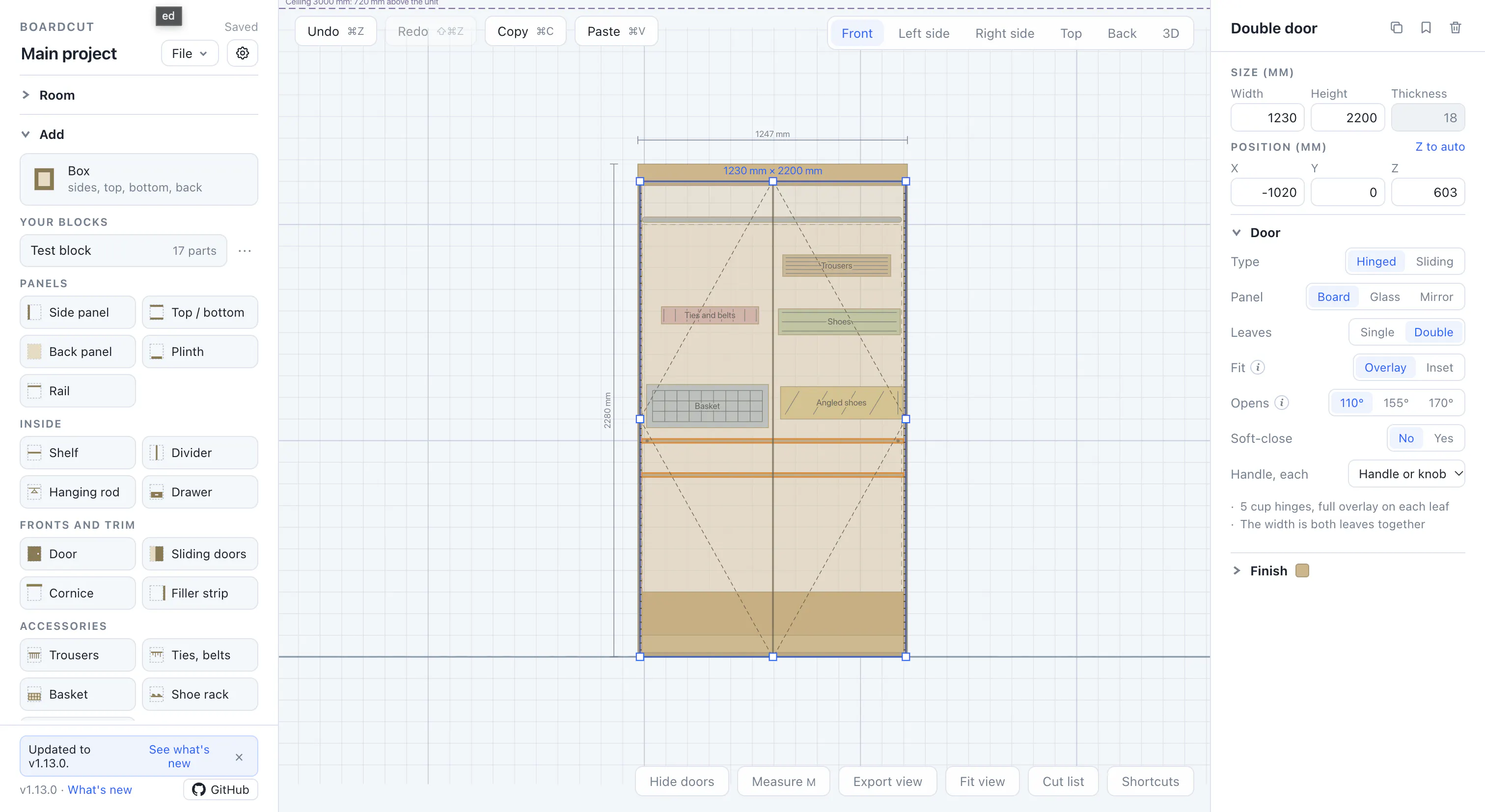This screenshot has height=812, width=1485.
Task: Add a Cornice trim
Action: [78, 593]
